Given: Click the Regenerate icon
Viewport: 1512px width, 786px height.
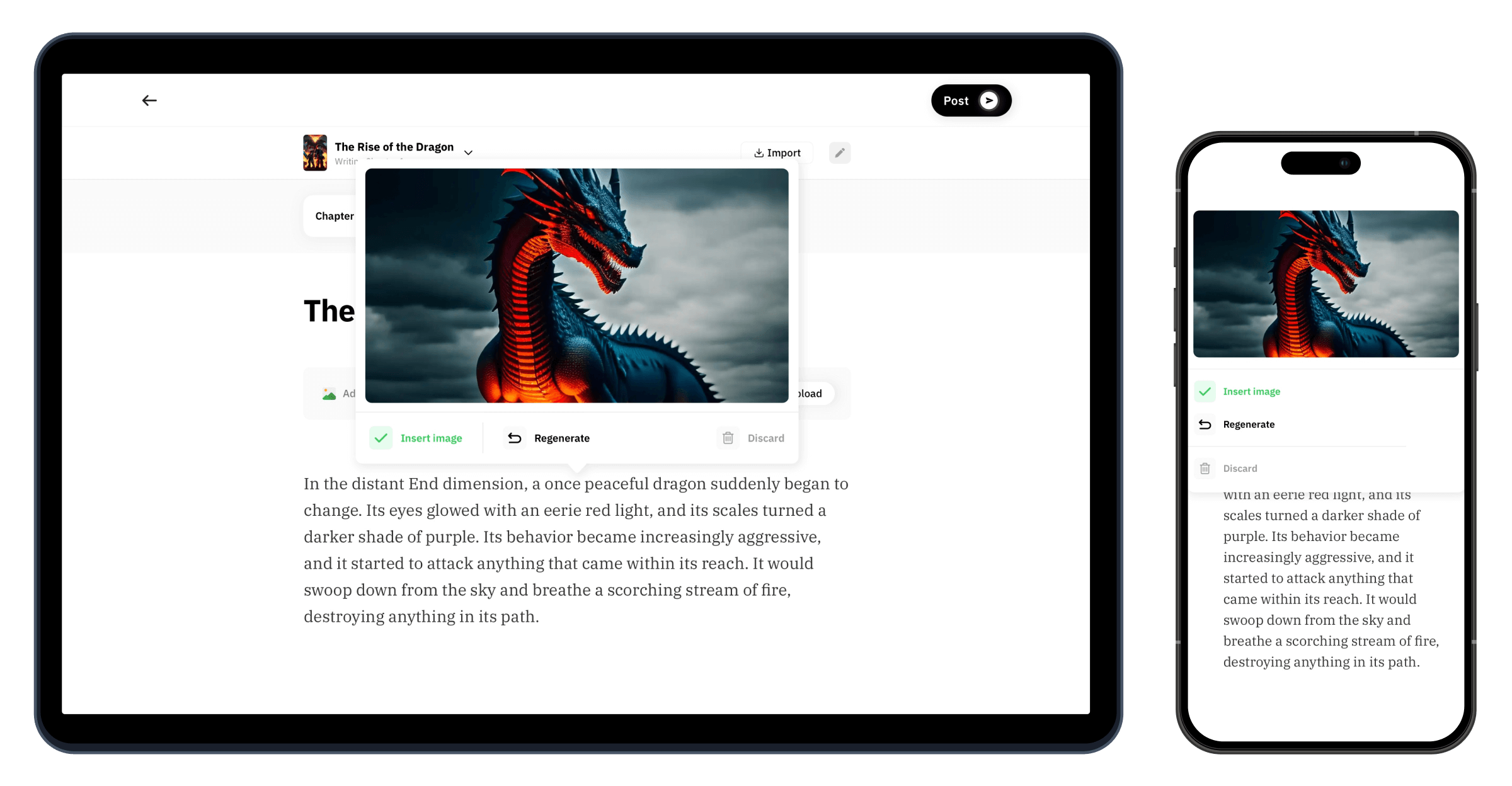Looking at the screenshot, I should tap(513, 438).
